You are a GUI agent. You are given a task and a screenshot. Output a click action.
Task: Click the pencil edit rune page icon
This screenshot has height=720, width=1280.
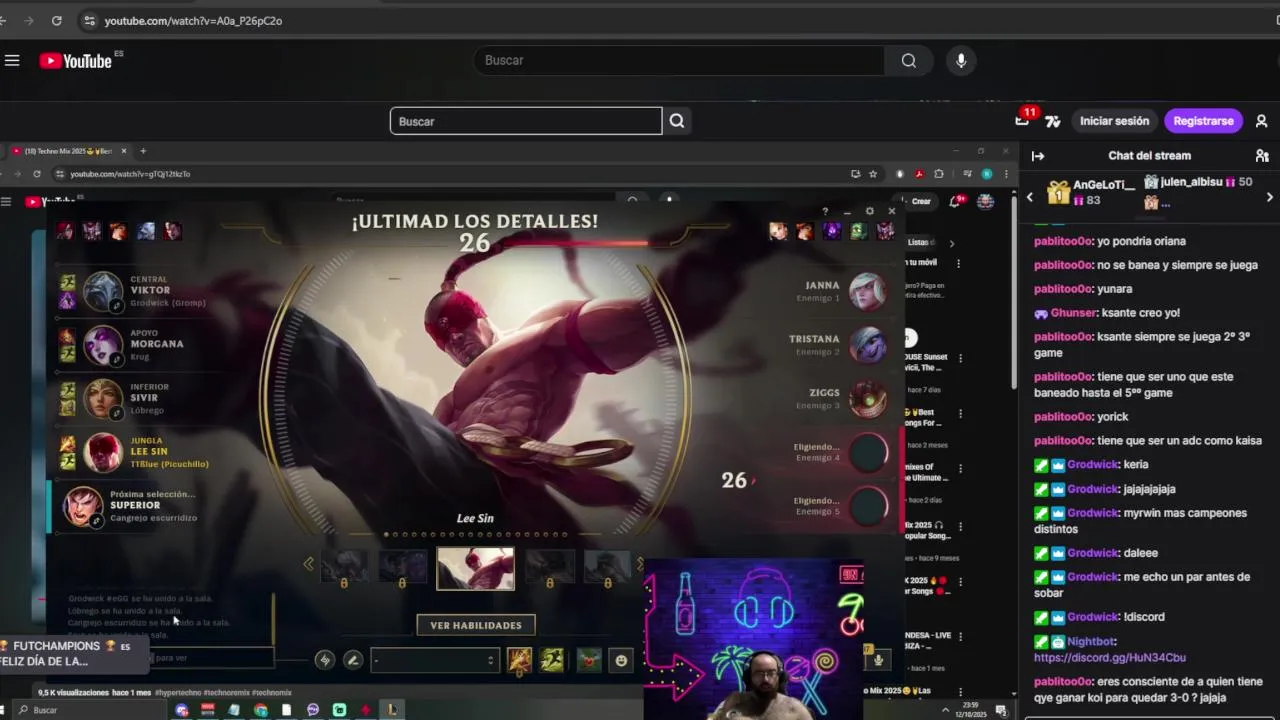(x=352, y=660)
